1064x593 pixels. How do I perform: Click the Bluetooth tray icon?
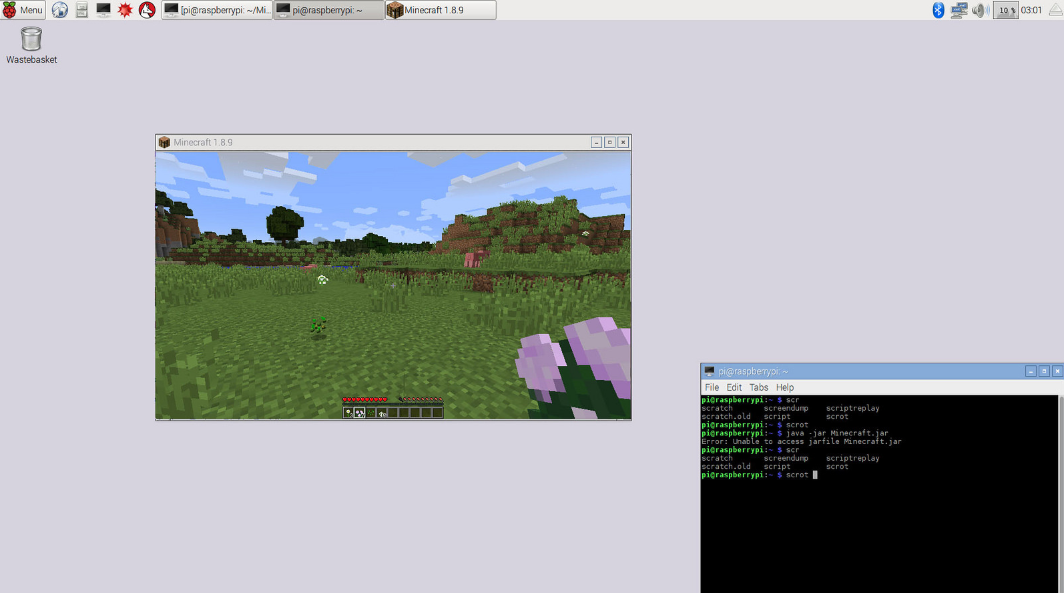point(938,9)
